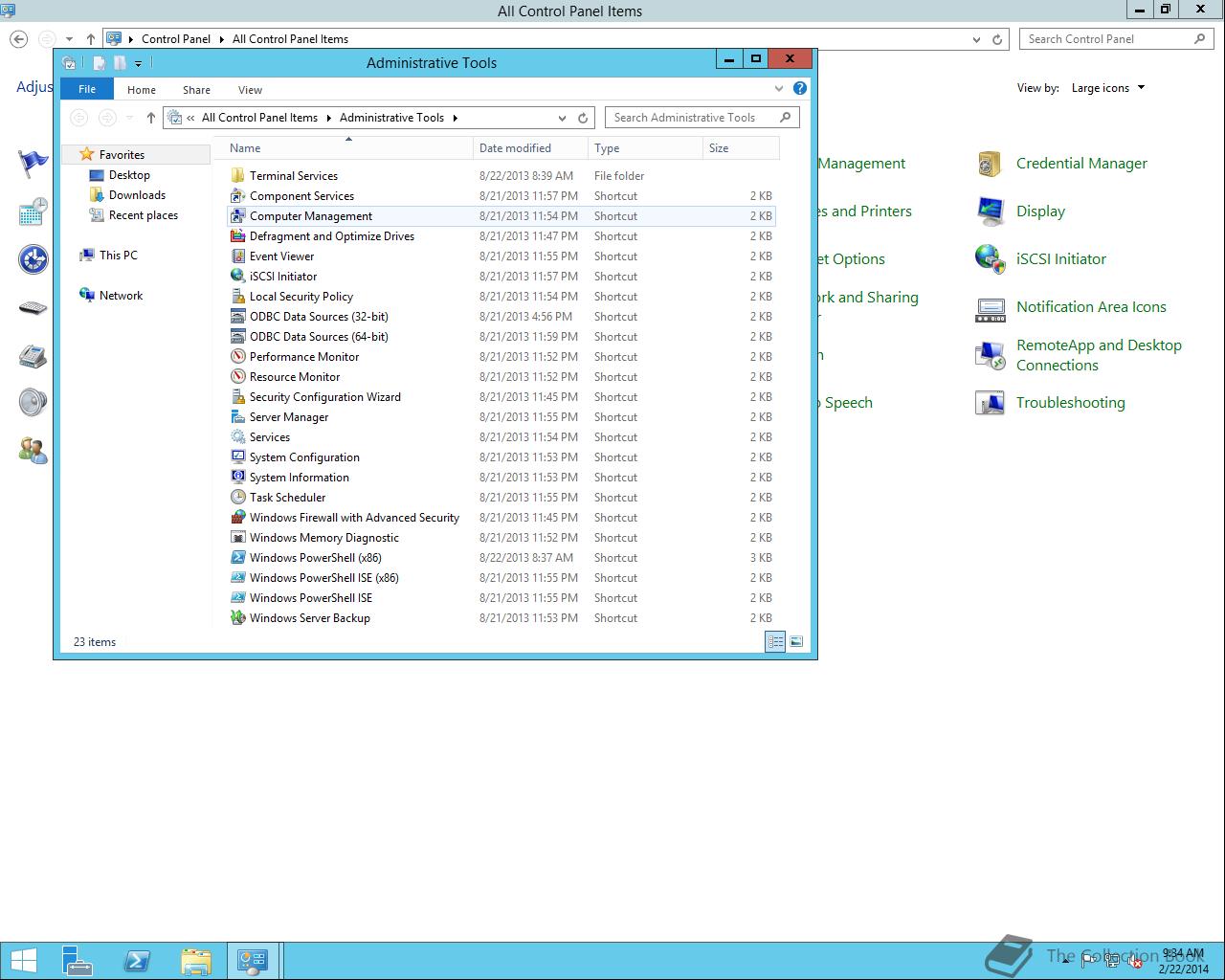1225x980 pixels.
Task: Open the Terminal Services folder icon
Action: click(237, 176)
